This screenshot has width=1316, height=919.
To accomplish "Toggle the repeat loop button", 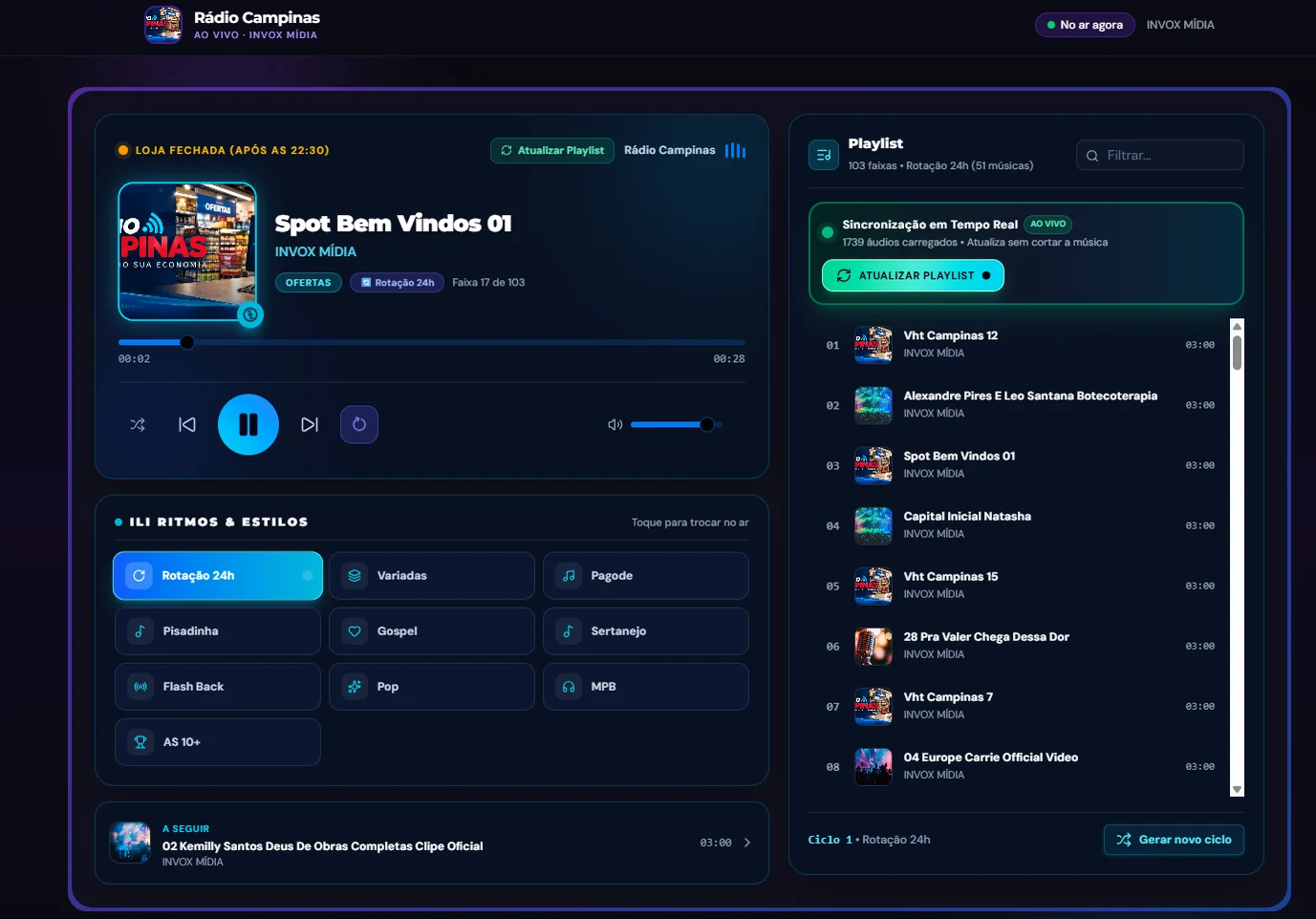I will pos(359,425).
